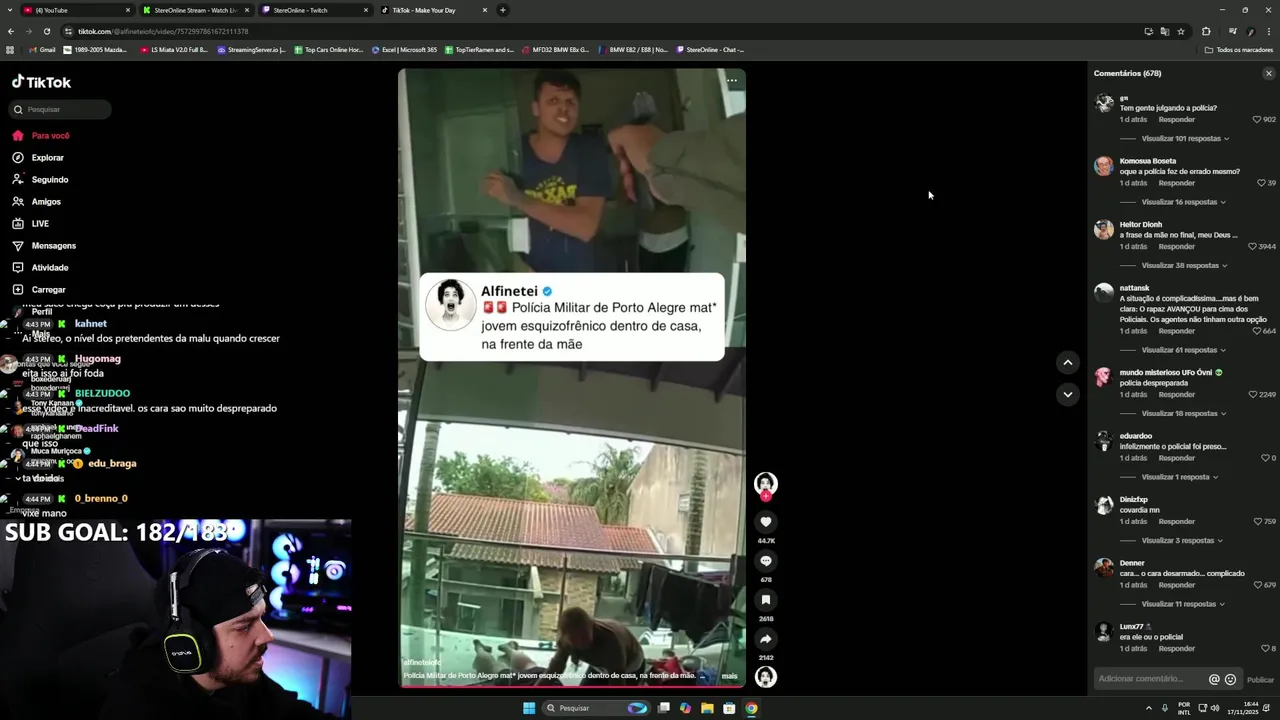This screenshot has width=1280, height=720.
Task: Open emoji picker in comment box
Action: (1230, 679)
